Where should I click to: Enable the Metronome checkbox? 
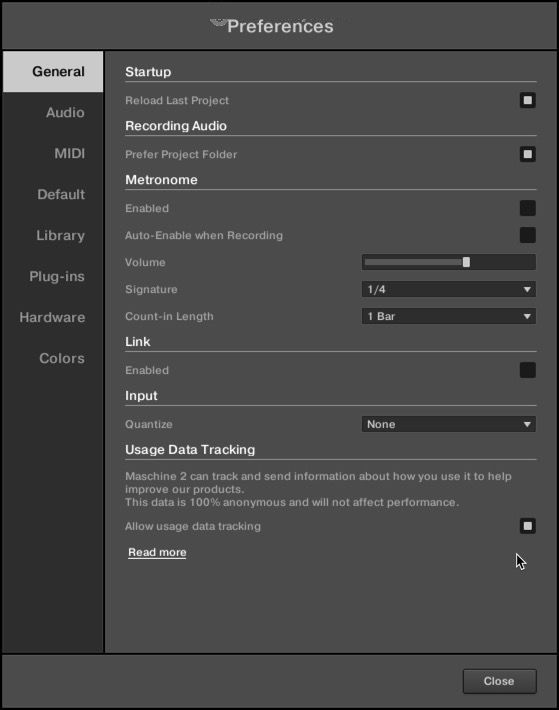pos(527,208)
